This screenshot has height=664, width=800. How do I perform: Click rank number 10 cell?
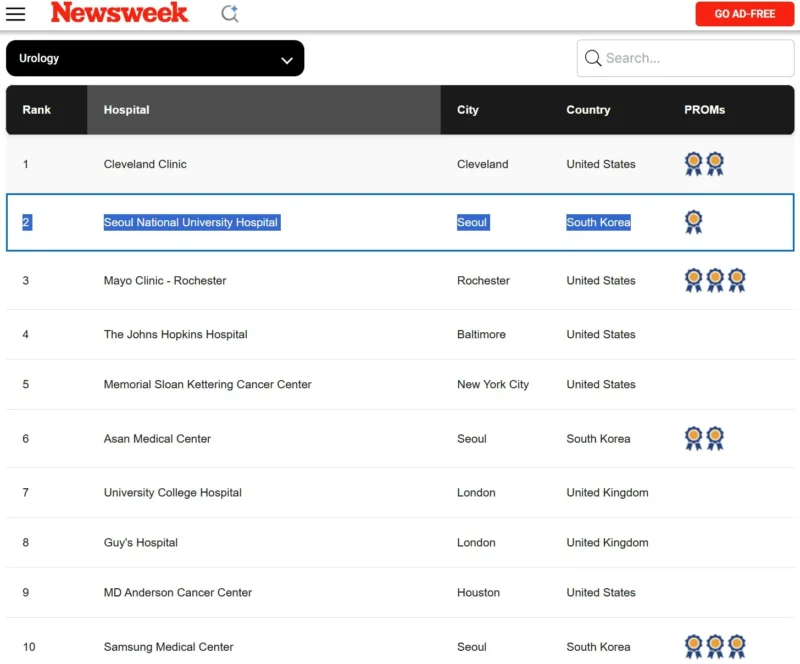[29, 647]
